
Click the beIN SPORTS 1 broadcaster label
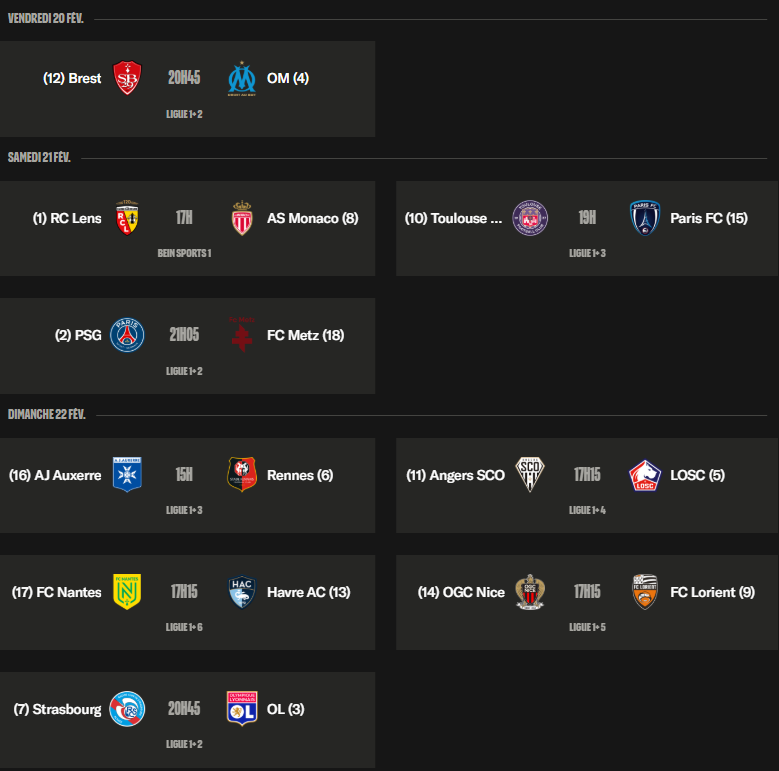(x=184, y=254)
